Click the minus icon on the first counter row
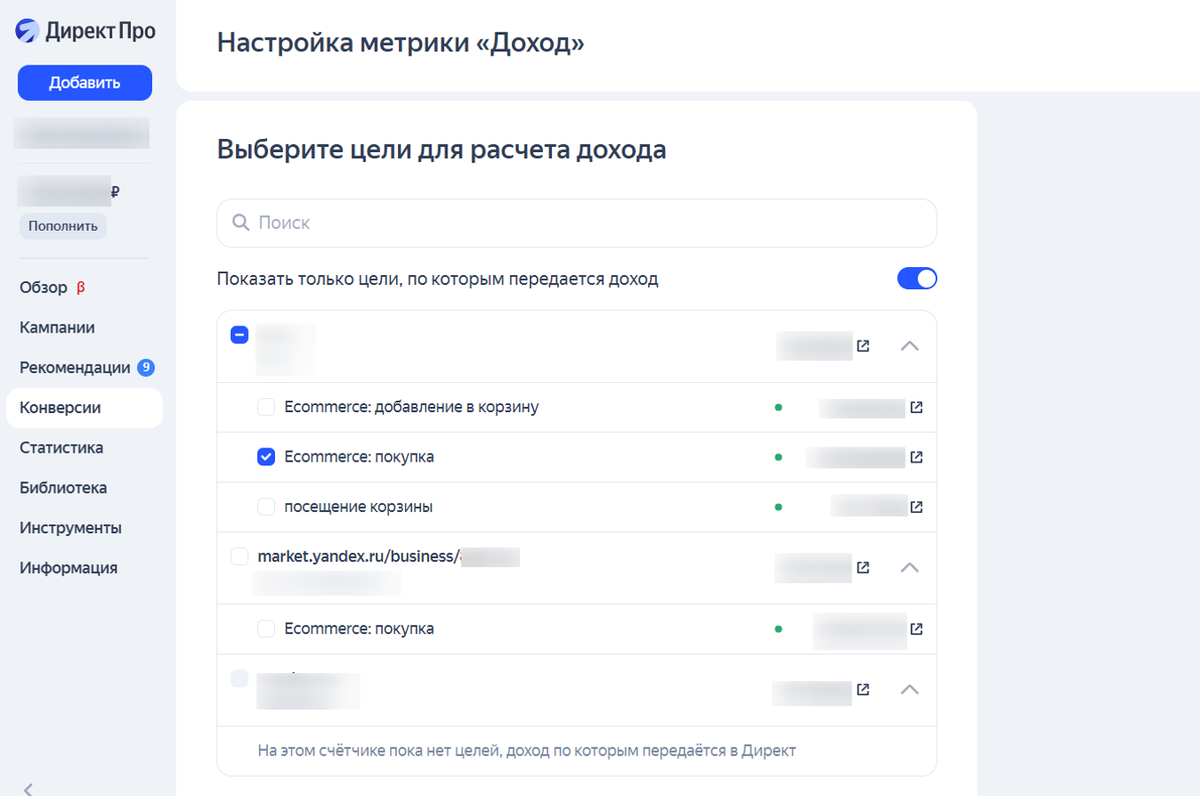 pyautogui.click(x=239, y=335)
